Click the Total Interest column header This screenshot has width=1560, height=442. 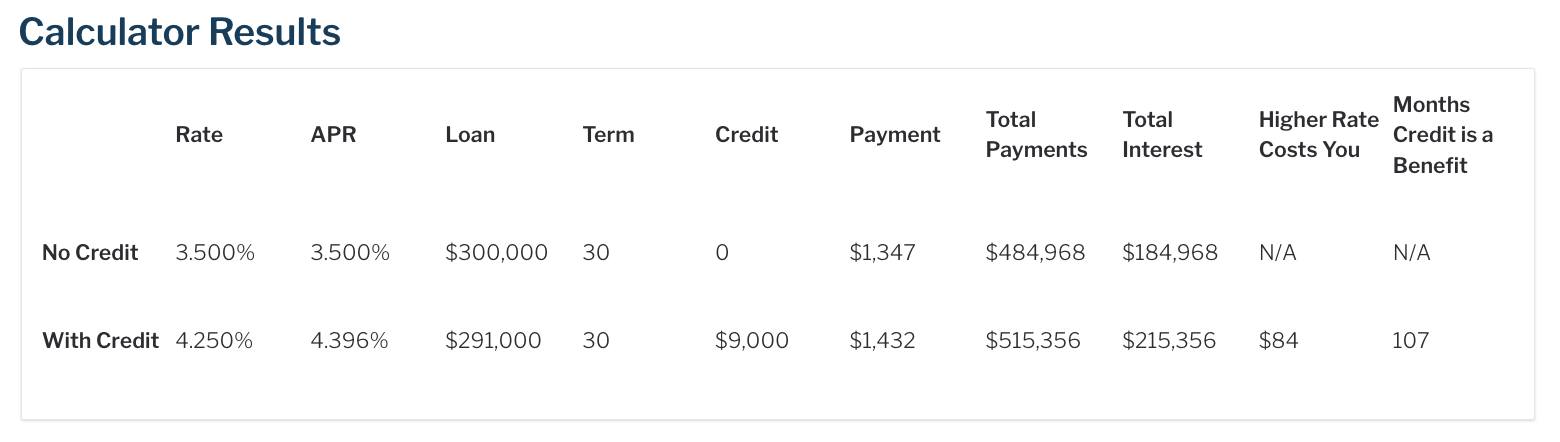click(x=1162, y=135)
